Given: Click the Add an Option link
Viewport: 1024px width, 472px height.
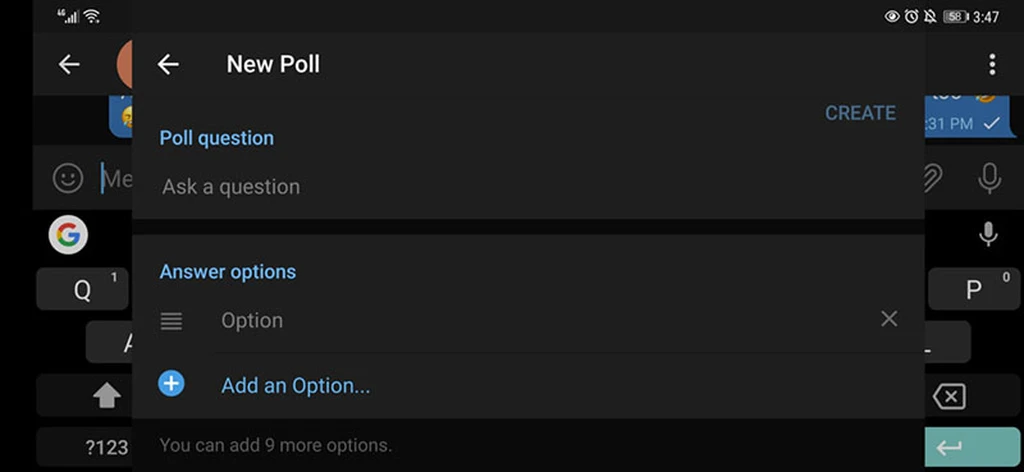Looking at the screenshot, I should point(296,386).
